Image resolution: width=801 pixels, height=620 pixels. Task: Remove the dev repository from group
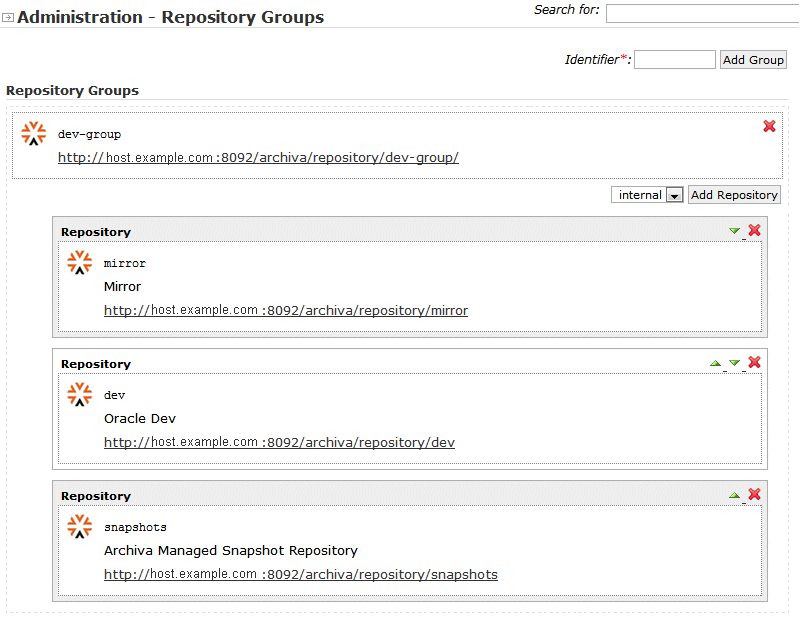(x=755, y=362)
